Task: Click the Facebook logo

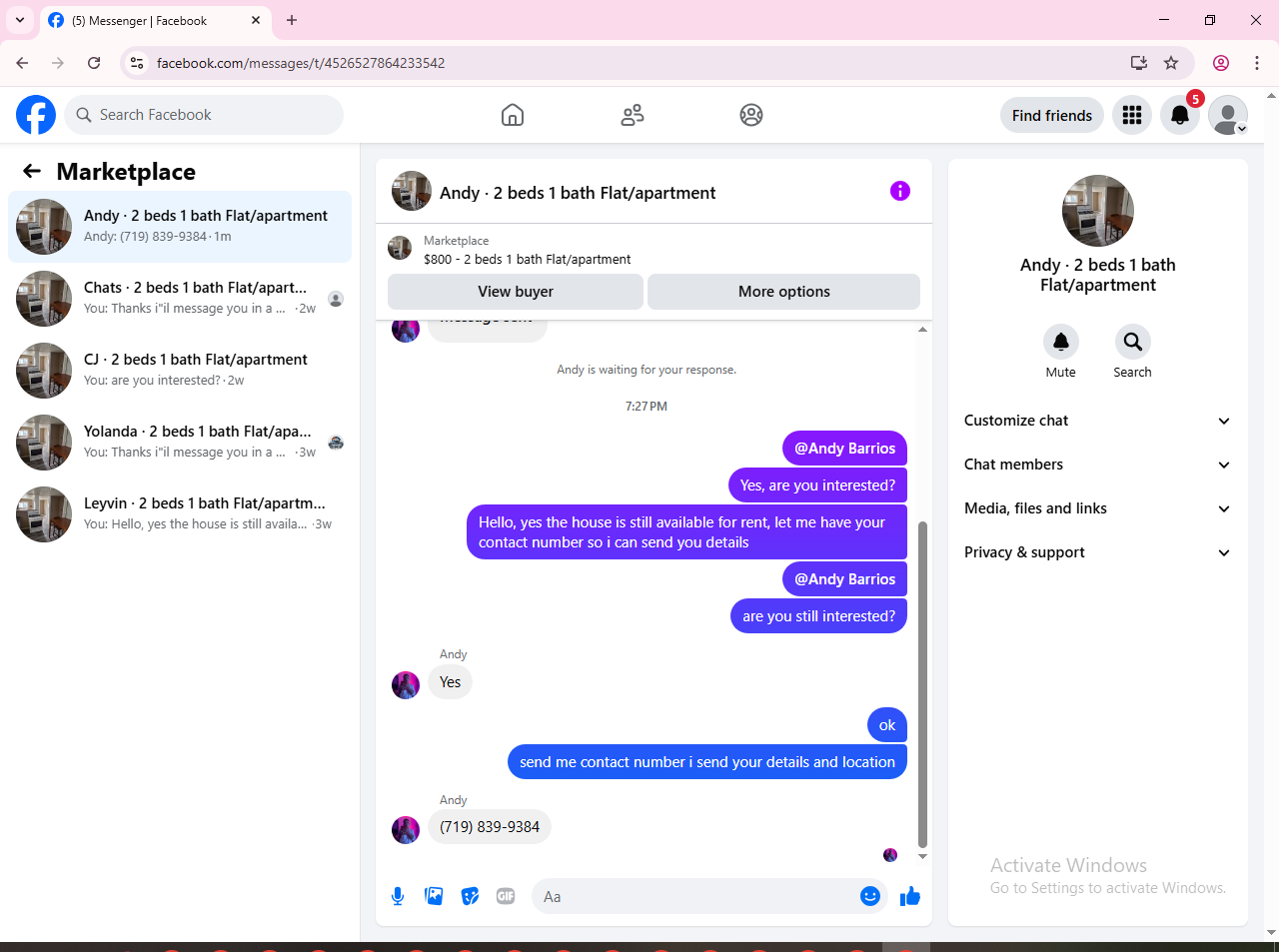Action: [36, 115]
